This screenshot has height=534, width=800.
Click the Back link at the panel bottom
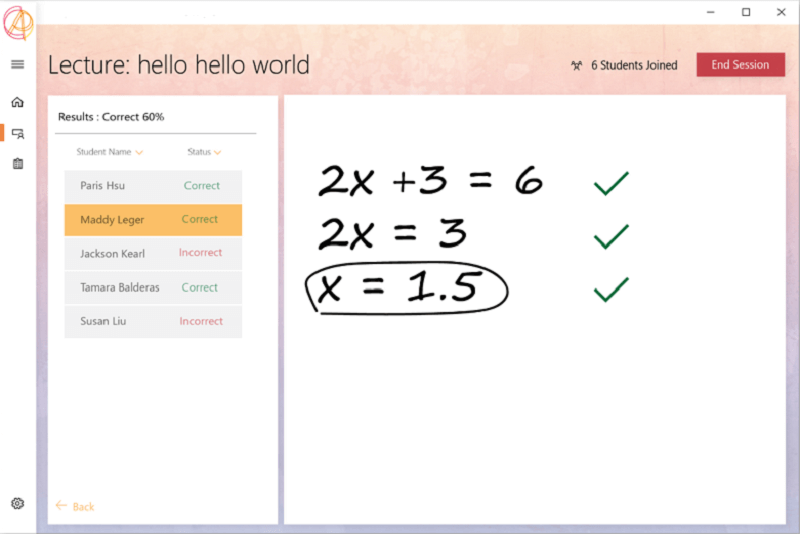(x=83, y=507)
